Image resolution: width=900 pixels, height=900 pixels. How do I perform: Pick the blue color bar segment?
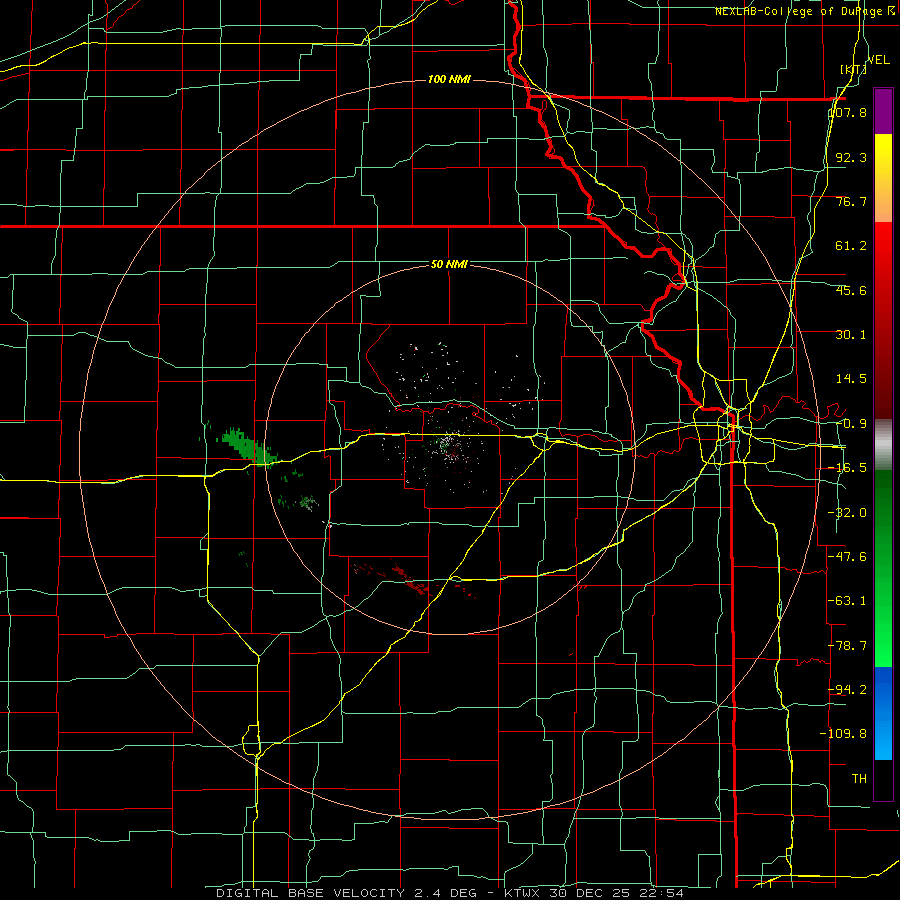883,713
